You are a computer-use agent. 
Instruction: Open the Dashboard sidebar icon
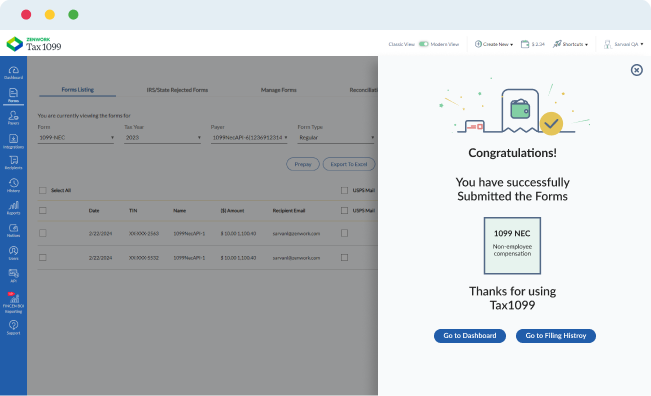13,73
